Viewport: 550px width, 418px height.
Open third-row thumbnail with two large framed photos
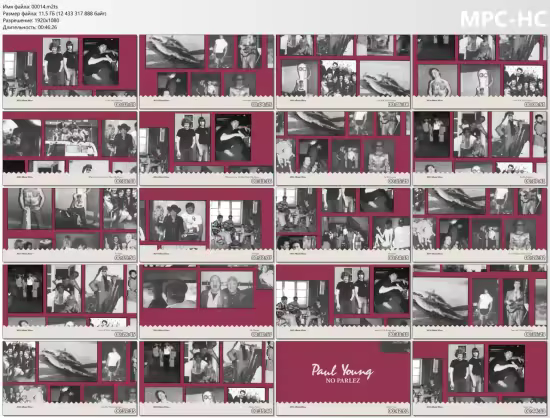(206, 225)
